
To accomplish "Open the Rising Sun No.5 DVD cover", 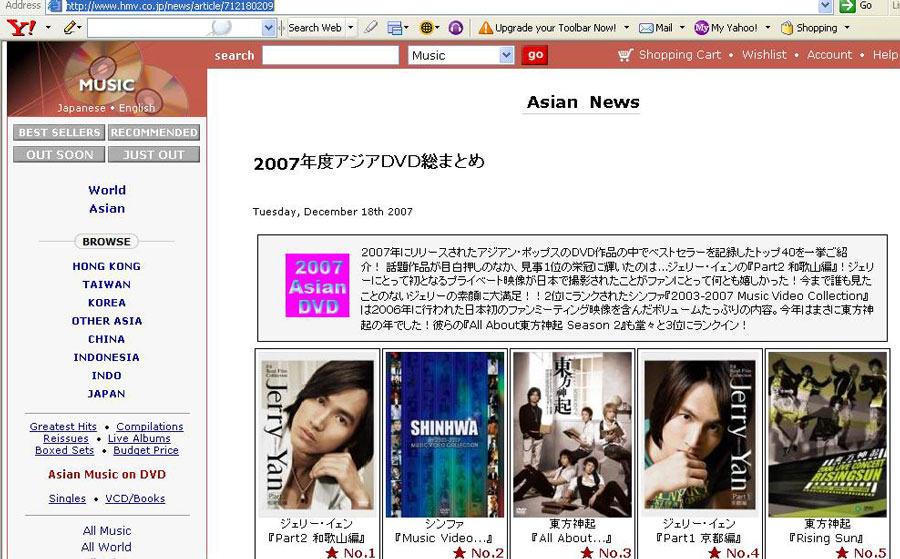I will point(827,434).
